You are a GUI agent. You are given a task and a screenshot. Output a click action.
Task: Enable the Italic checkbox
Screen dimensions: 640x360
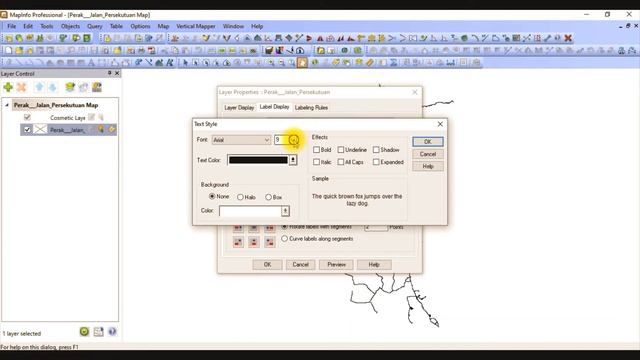[x=316, y=162]
